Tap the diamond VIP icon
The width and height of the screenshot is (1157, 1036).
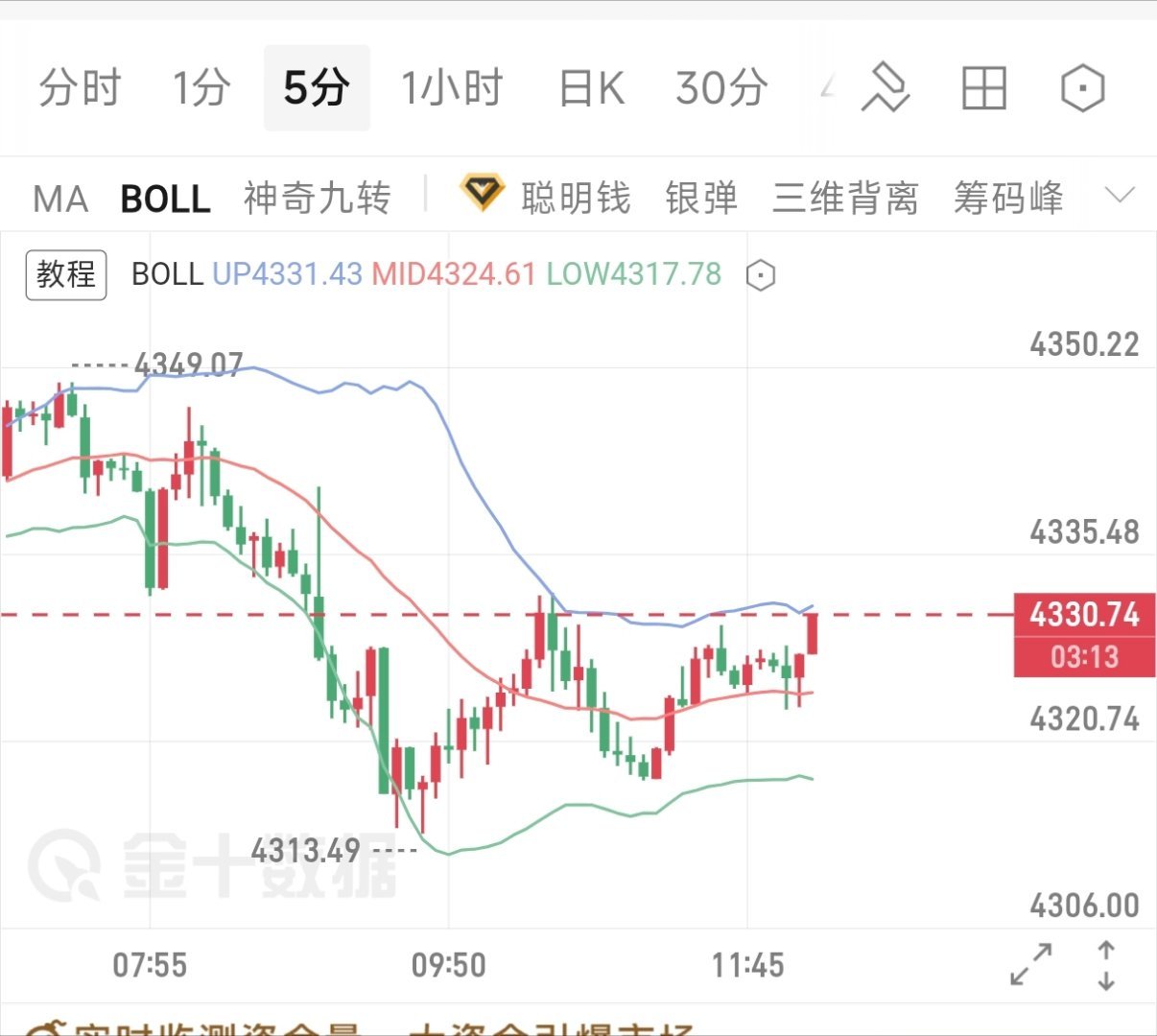482,193
